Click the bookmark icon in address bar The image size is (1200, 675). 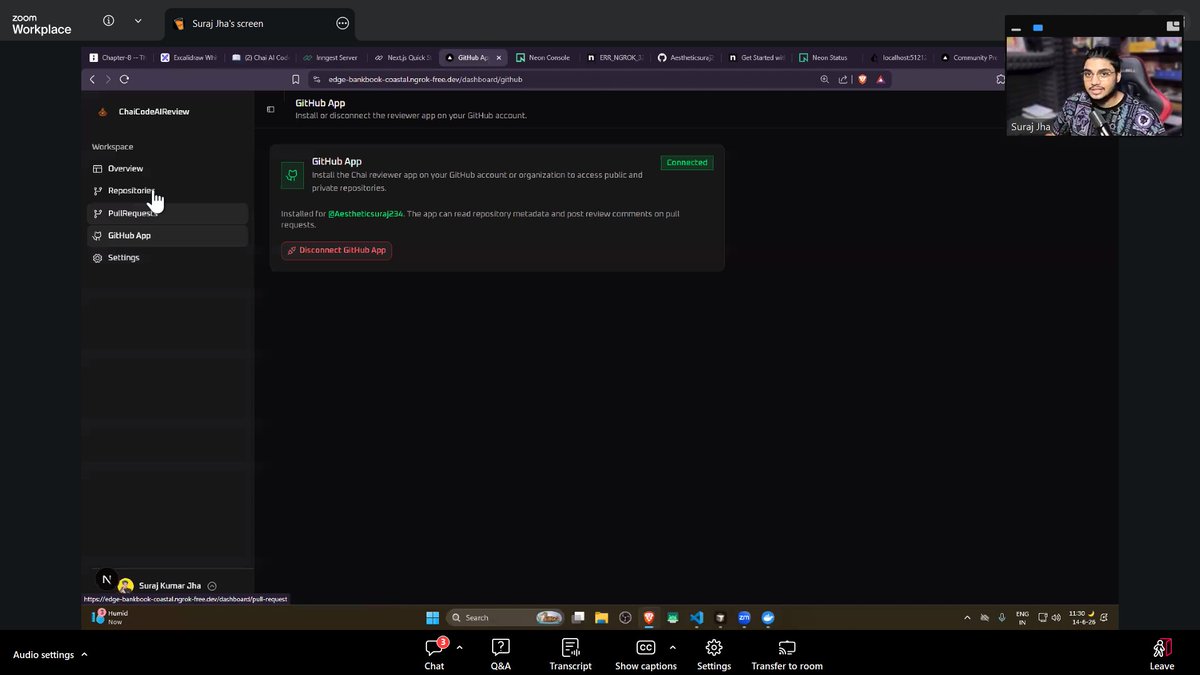click(x=295, y=79)
